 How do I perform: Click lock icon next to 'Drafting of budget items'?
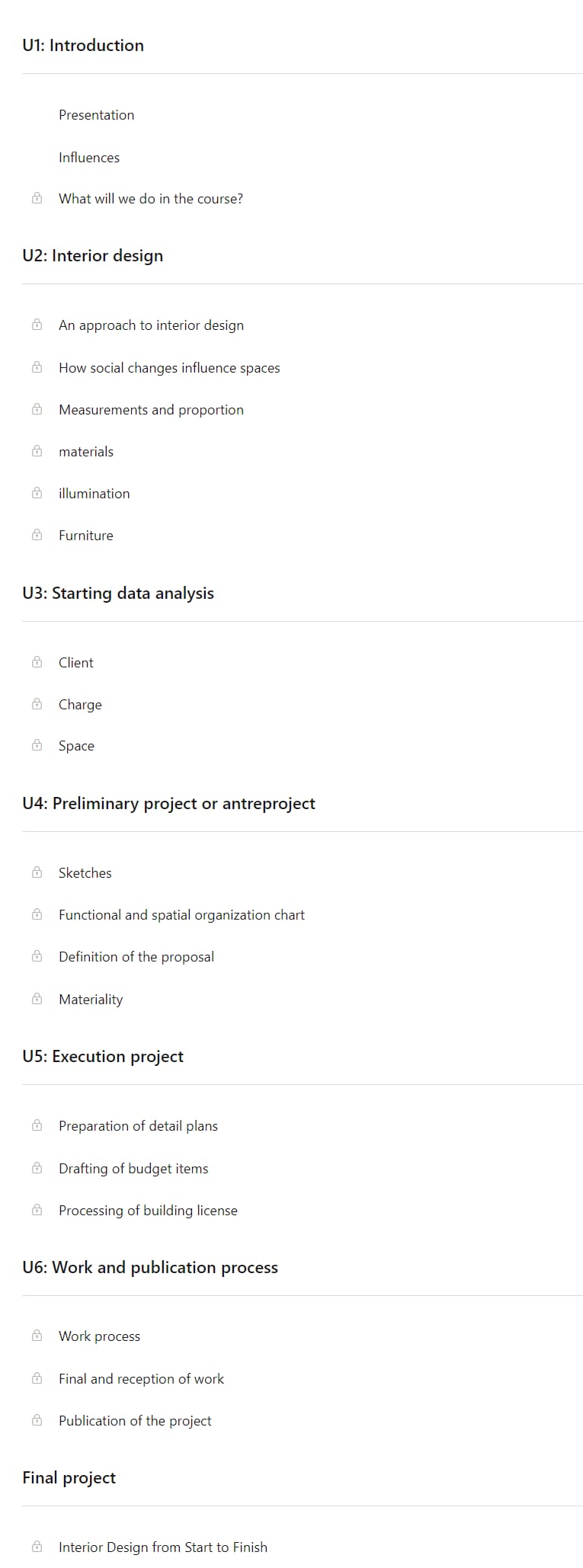37,1168
